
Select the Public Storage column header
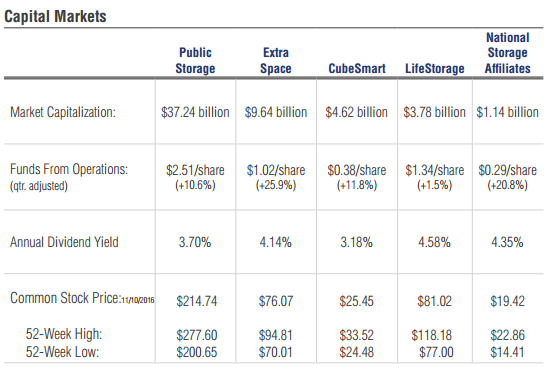[195, 60]
